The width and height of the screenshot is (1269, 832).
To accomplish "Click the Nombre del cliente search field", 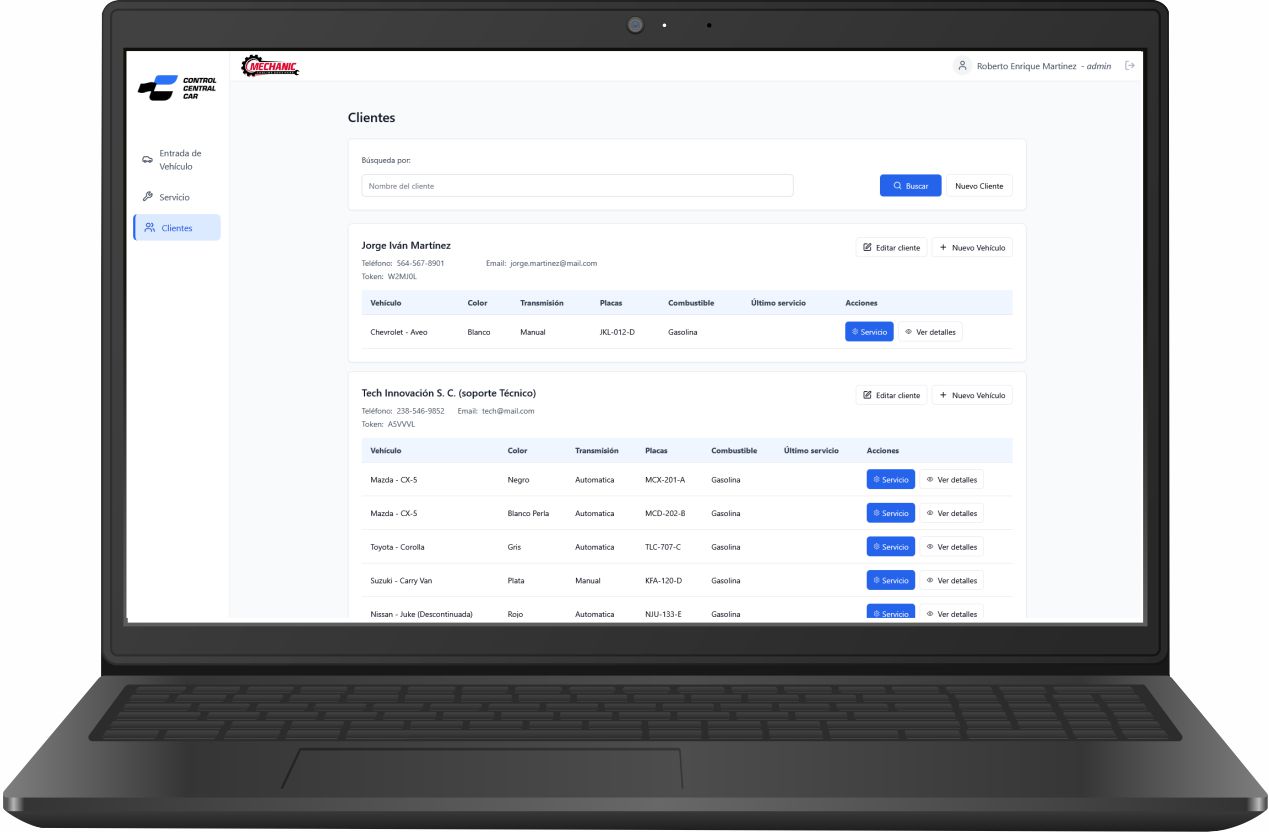I will pos(577,186).
